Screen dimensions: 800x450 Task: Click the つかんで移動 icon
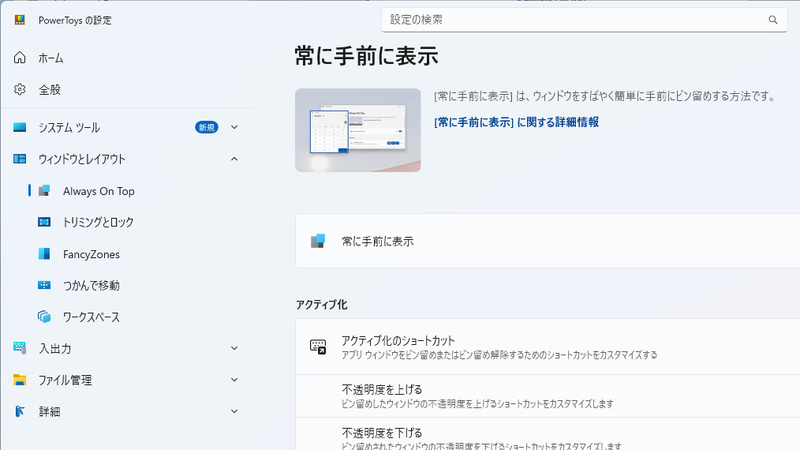[44, 285]
